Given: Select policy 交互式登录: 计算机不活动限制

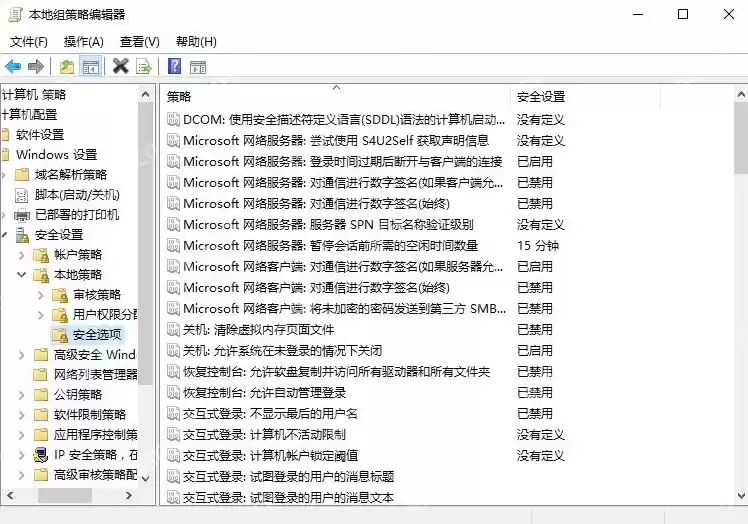Looking at the screenshot, I should 264,434.
